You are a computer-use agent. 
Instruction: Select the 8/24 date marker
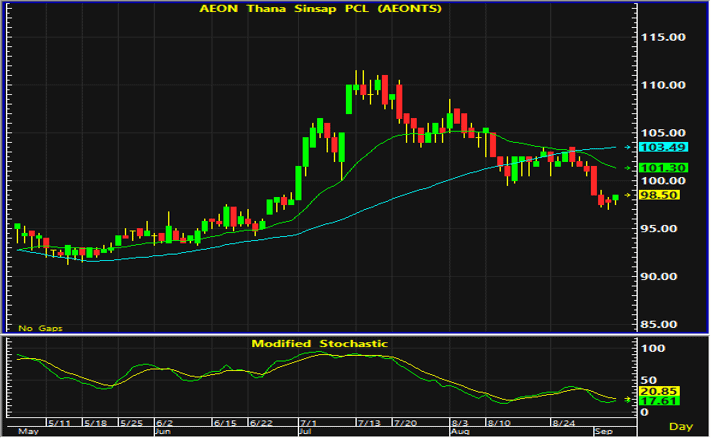[x=564, y=423]
